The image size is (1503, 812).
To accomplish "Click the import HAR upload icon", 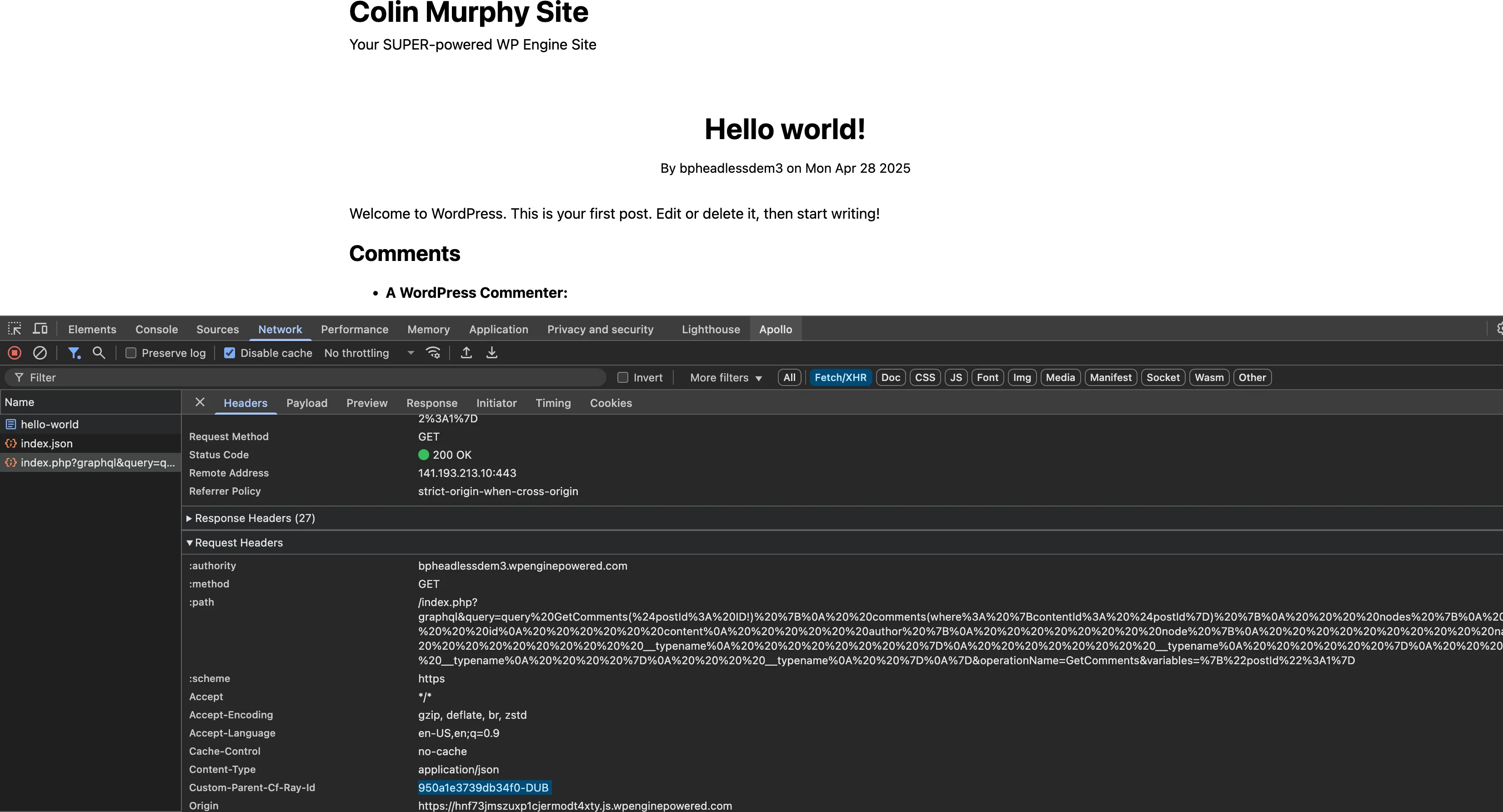I will tap(466, 353).
